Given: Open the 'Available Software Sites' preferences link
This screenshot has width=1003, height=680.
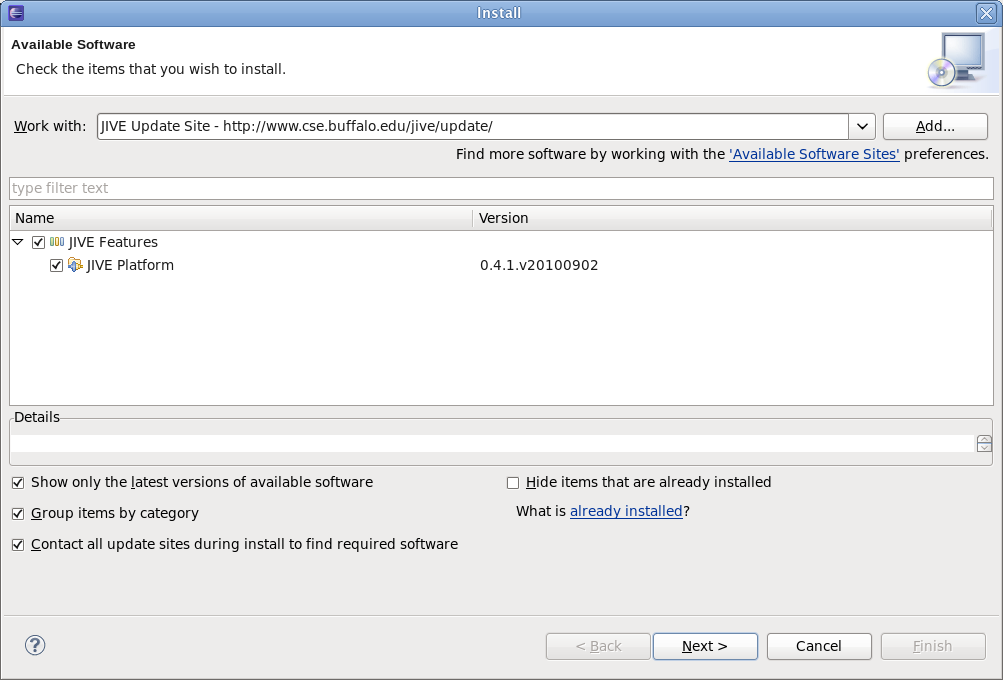Looking at the screenshot, I should [x=814, y=154].
